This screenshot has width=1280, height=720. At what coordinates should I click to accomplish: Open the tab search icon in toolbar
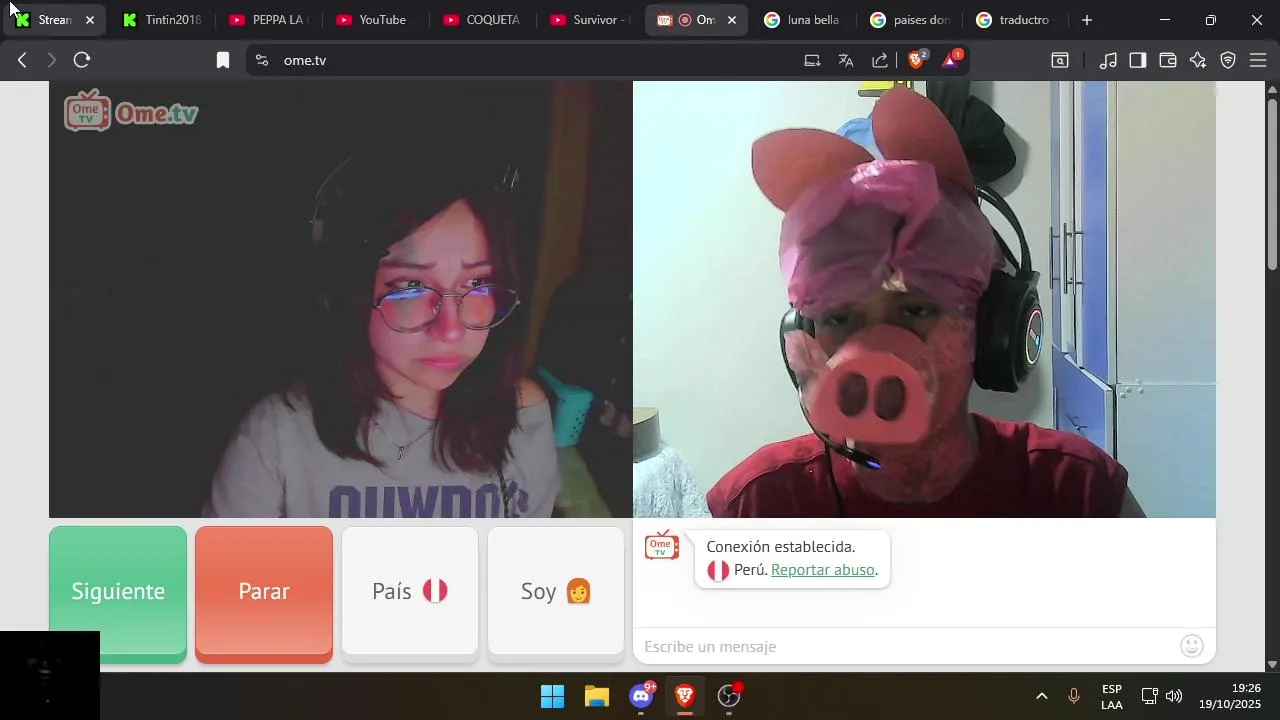[1060, 60]
